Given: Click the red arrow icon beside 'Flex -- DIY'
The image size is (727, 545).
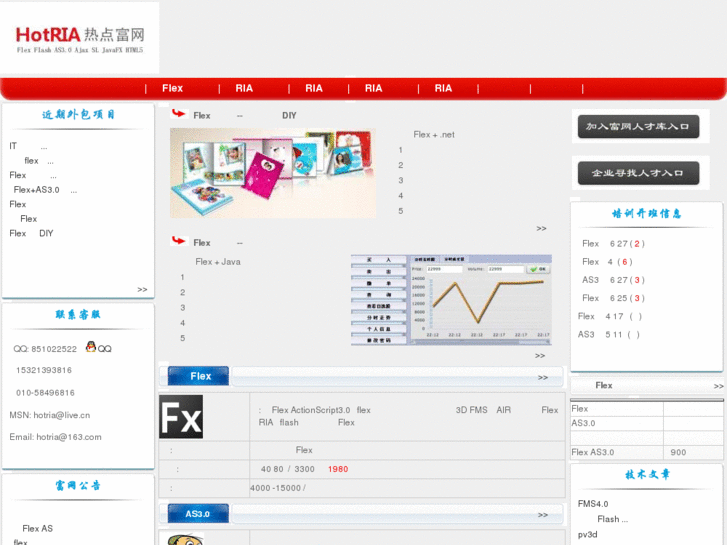Looking at the screenshot, I should [179, 113].
